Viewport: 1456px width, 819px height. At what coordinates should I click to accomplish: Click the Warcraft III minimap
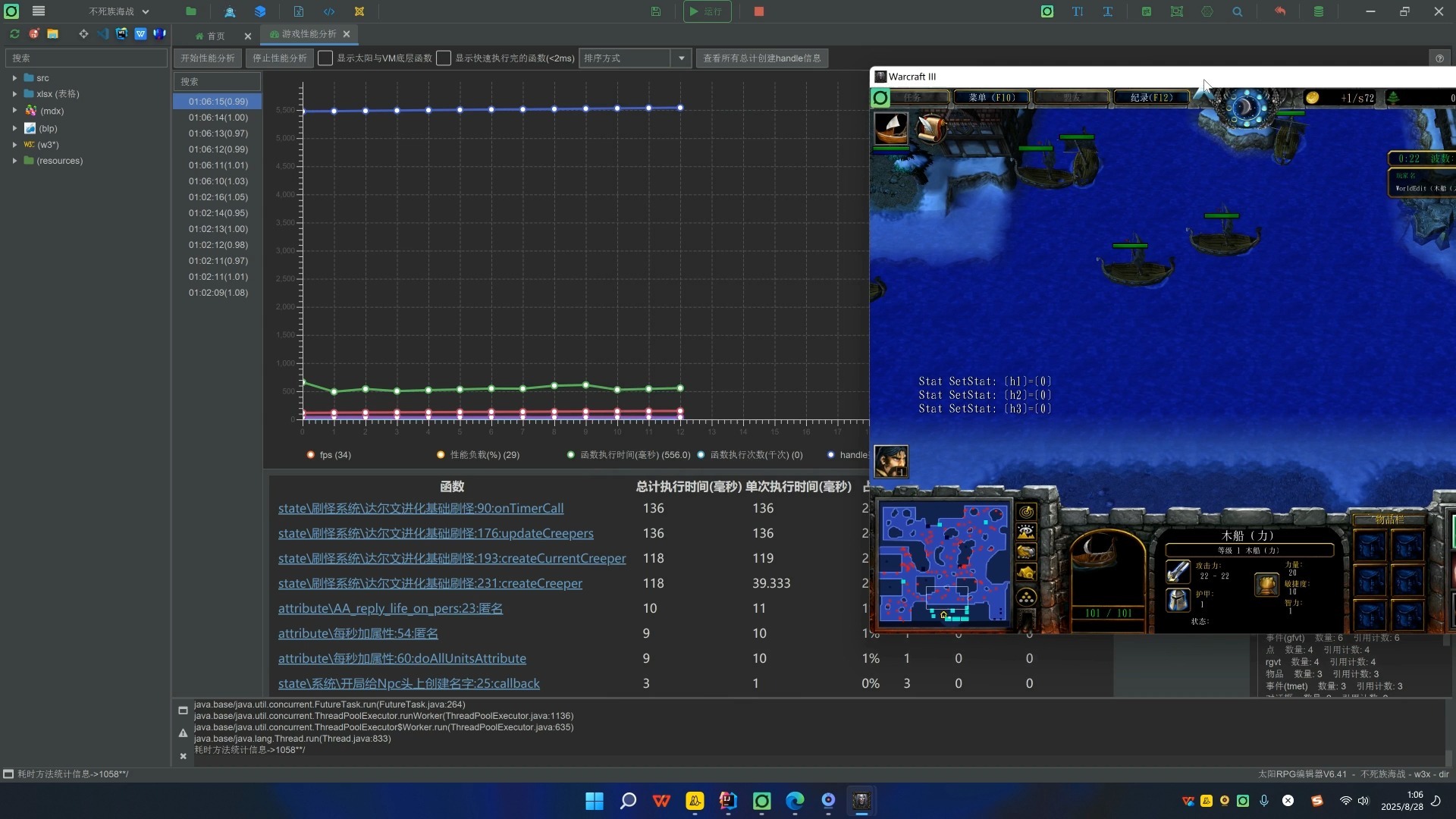944,565
